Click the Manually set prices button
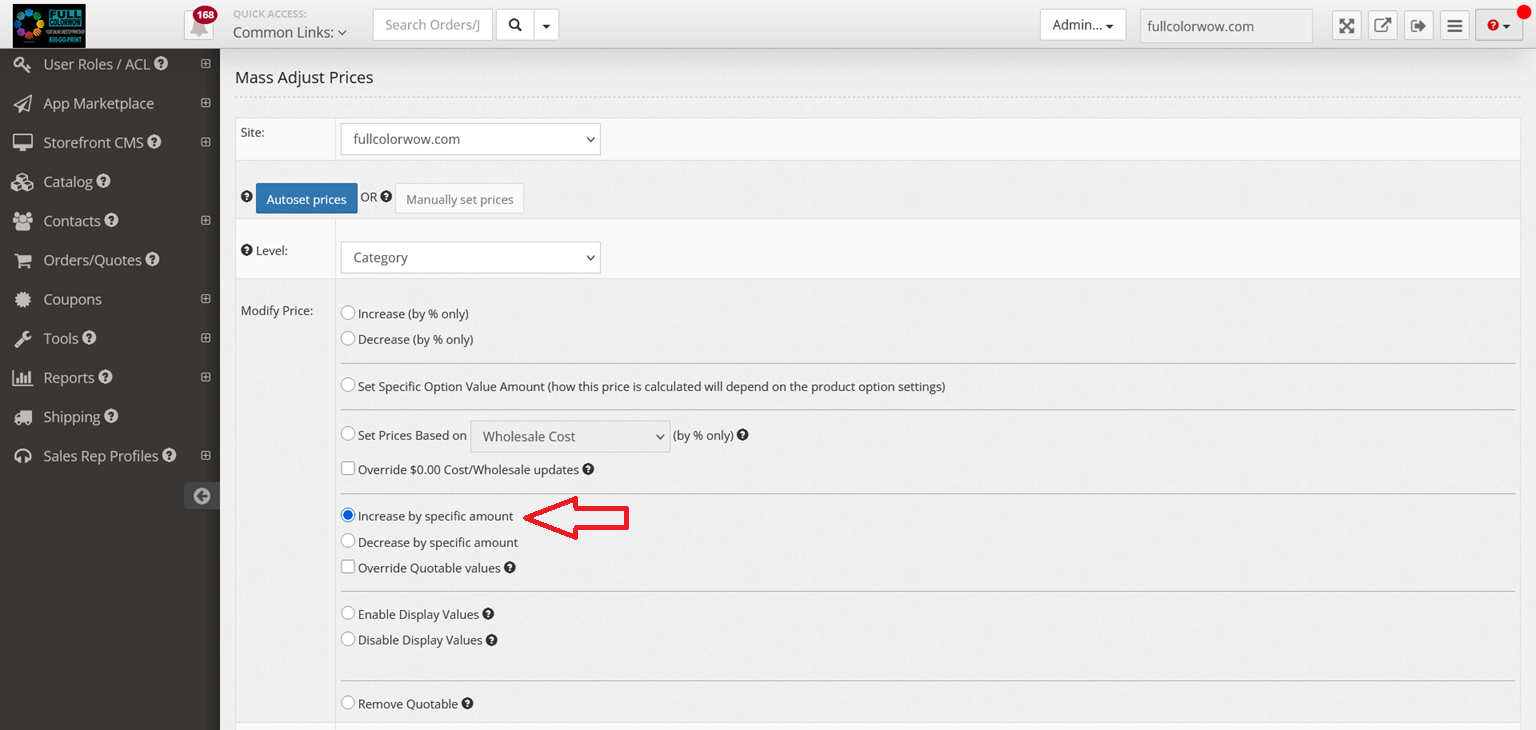 coord(459,199)
